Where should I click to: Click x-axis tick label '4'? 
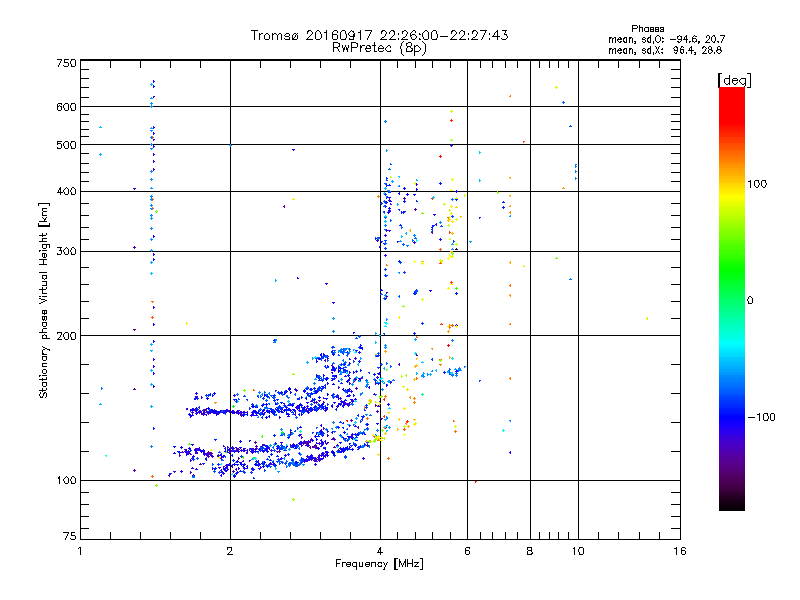coord(380,551)
